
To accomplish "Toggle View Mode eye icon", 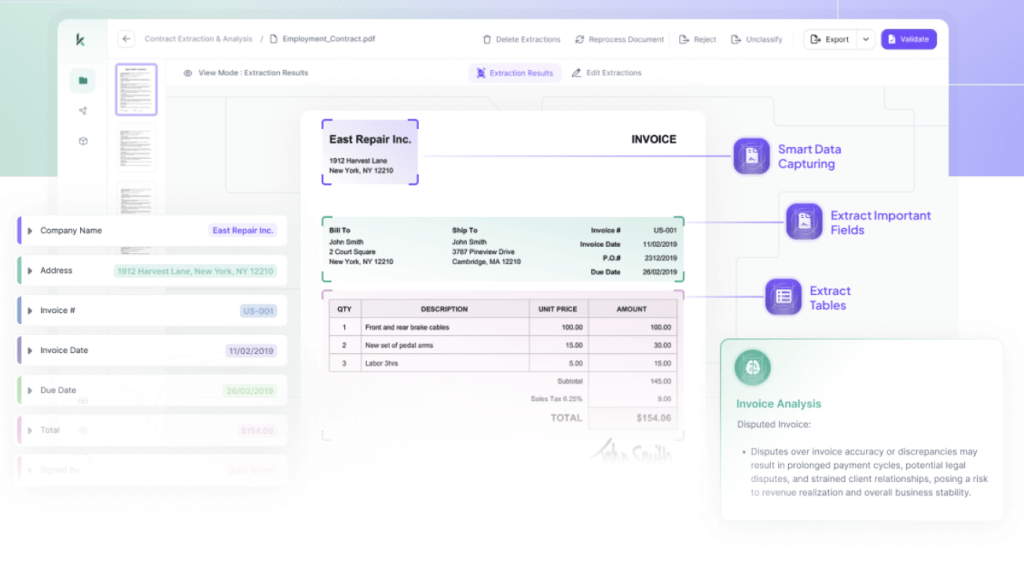I will (x=188, y=73).
